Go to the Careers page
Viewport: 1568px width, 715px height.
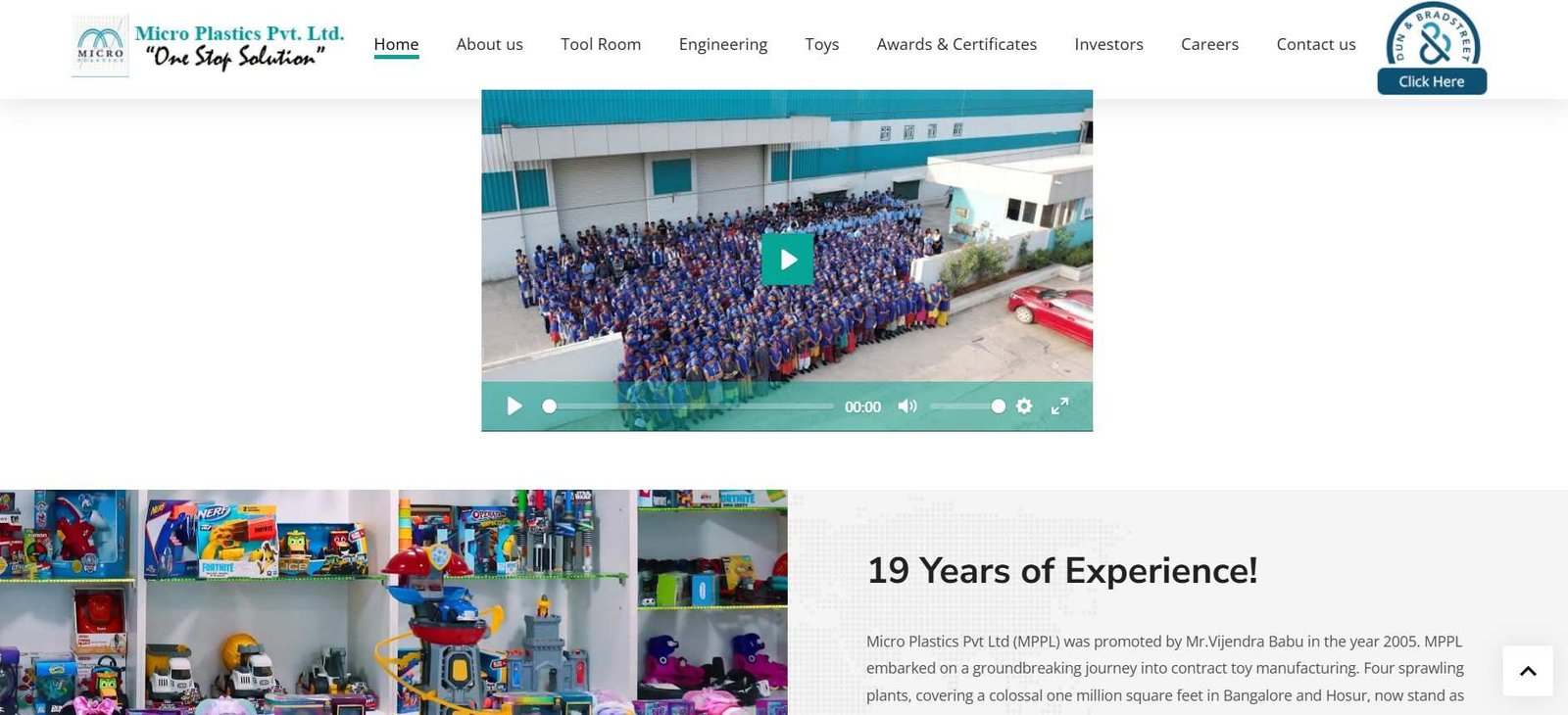(x=1209, y=44)
